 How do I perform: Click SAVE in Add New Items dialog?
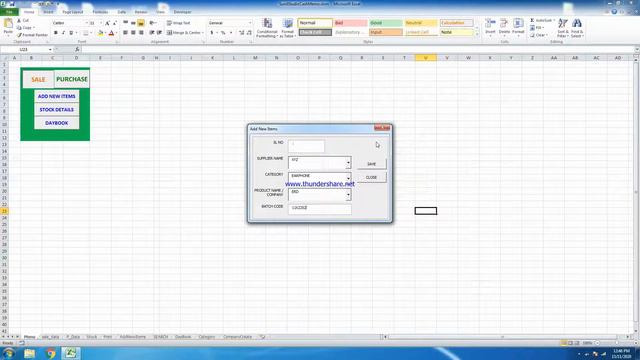pos(371,164)
